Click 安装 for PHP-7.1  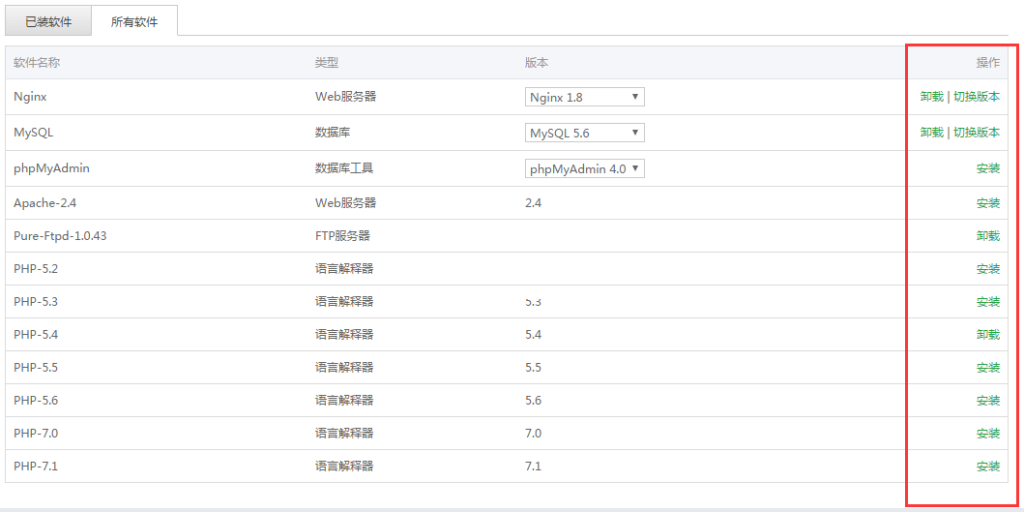point(988,466)
